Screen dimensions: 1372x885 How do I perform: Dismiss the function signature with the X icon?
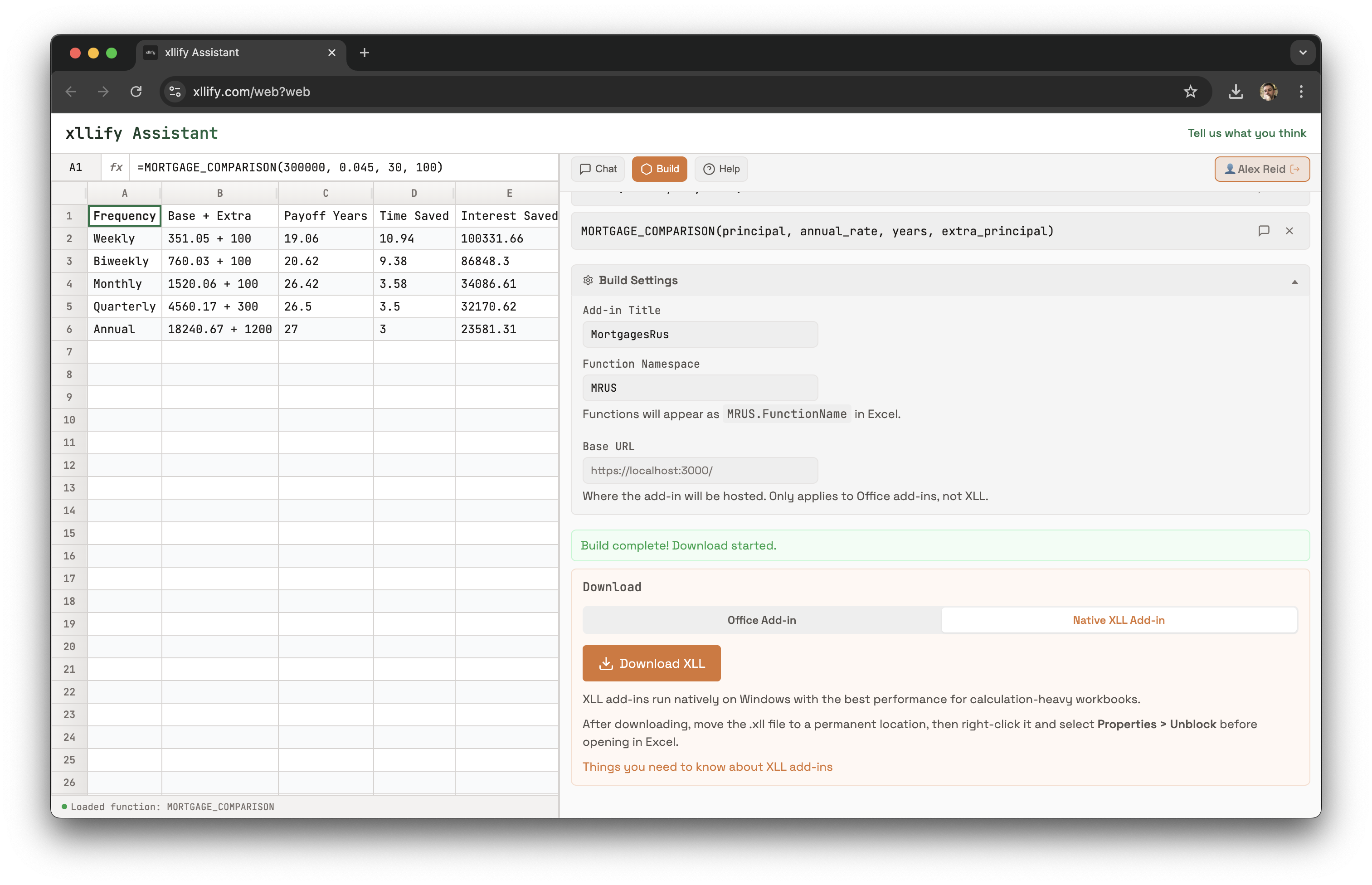[1290, 230]
